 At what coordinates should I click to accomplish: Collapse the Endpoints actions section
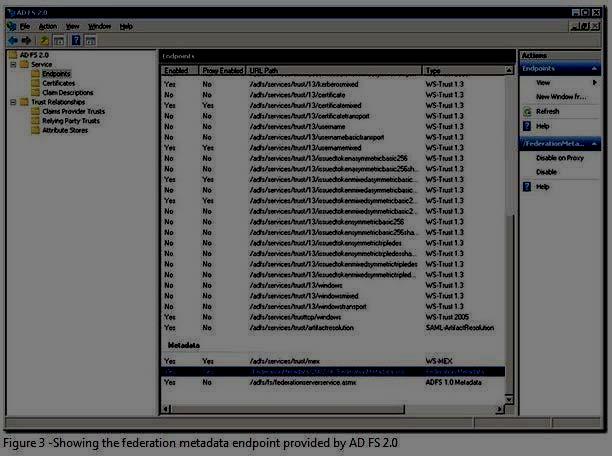click(x=594, y=69)
